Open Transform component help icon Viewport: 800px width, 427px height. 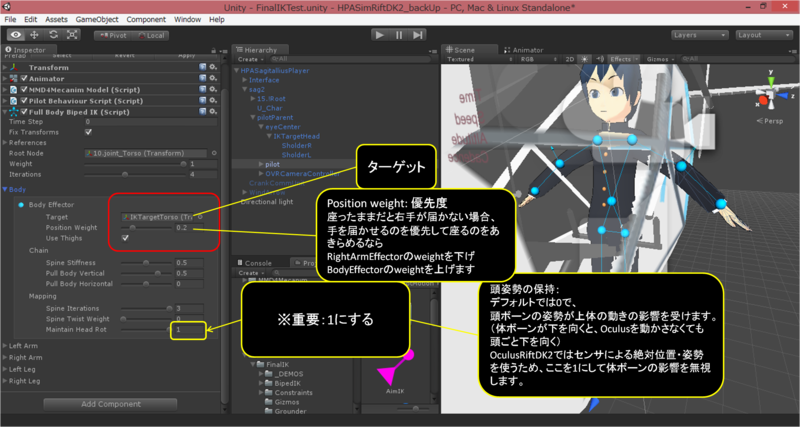(203, 67)
